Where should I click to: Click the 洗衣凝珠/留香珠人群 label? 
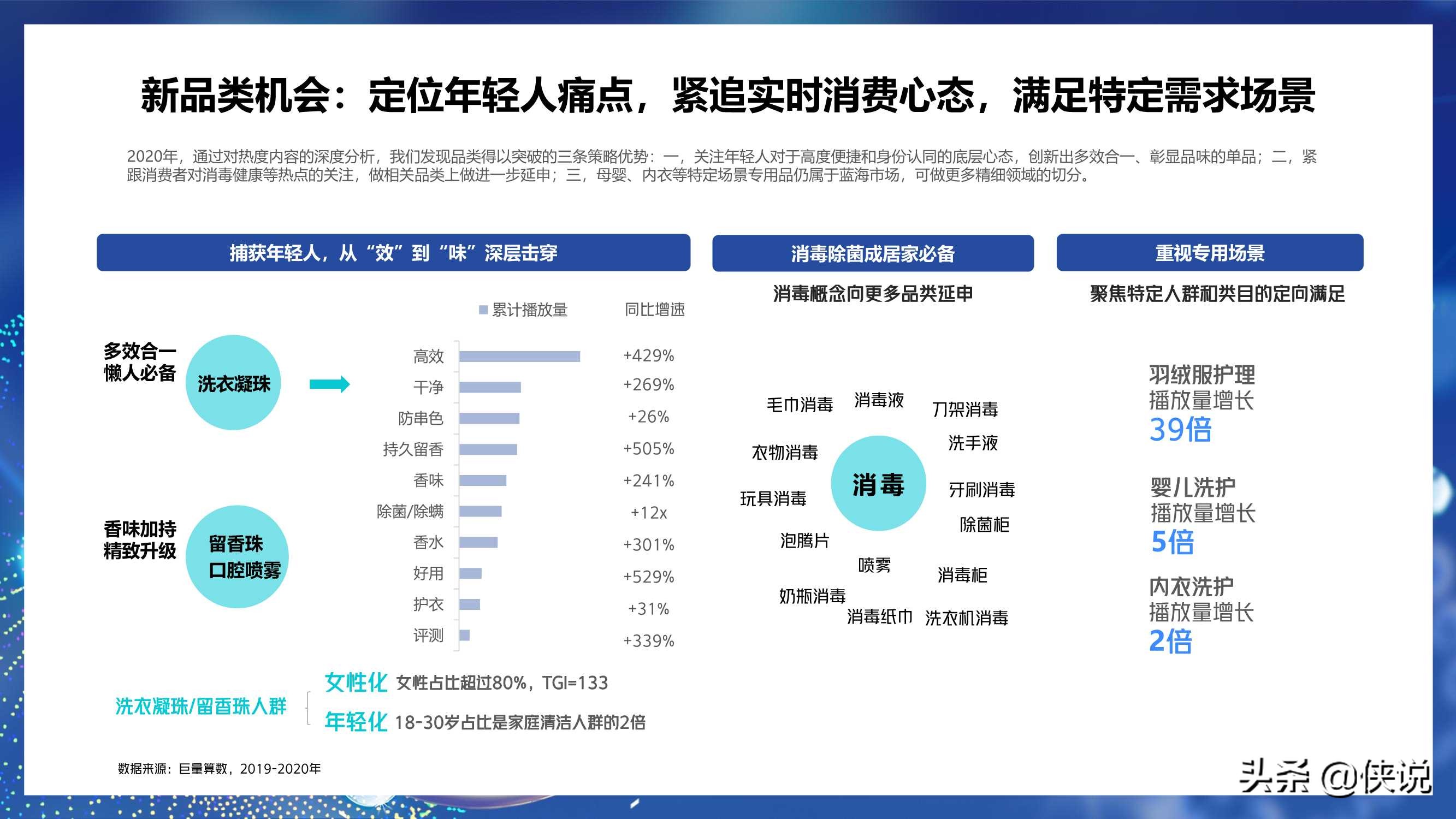tap(200, 707)
